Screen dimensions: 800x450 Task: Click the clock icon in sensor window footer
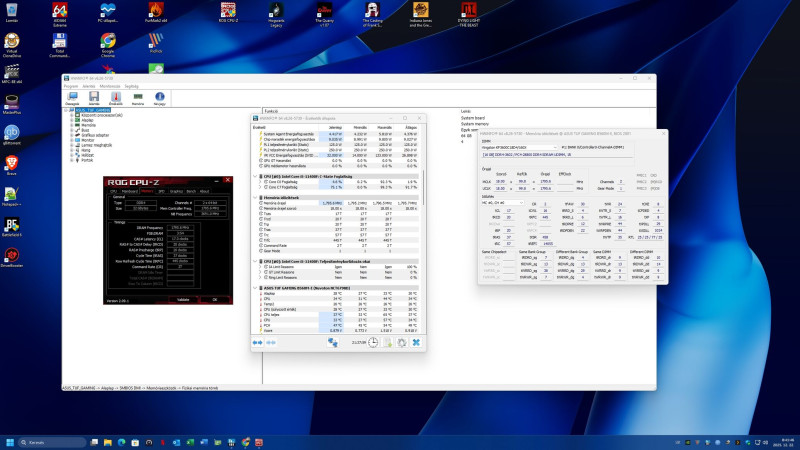(x=372, y=342)
